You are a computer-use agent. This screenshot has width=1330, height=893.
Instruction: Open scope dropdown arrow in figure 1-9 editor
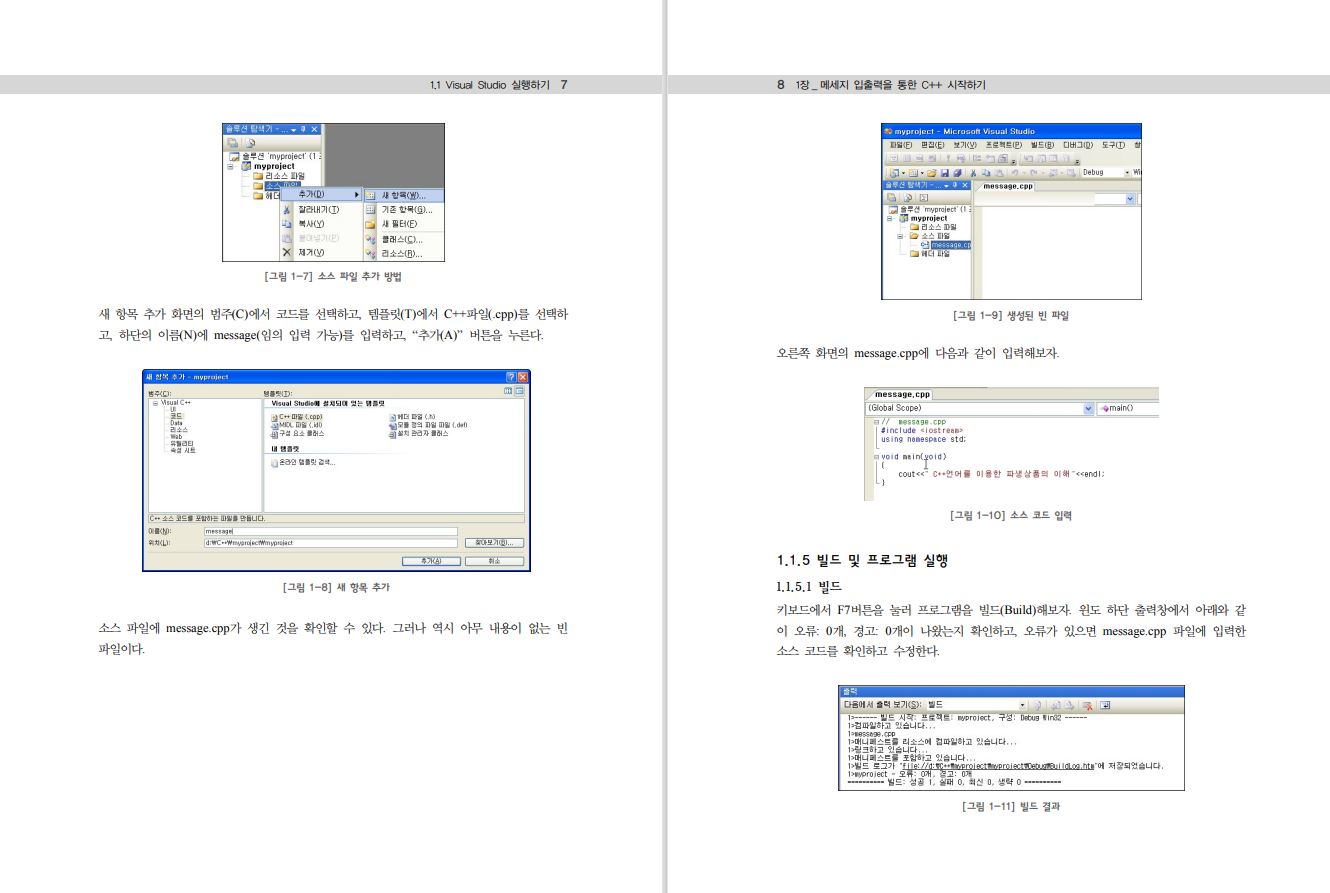coord(1130,200)
